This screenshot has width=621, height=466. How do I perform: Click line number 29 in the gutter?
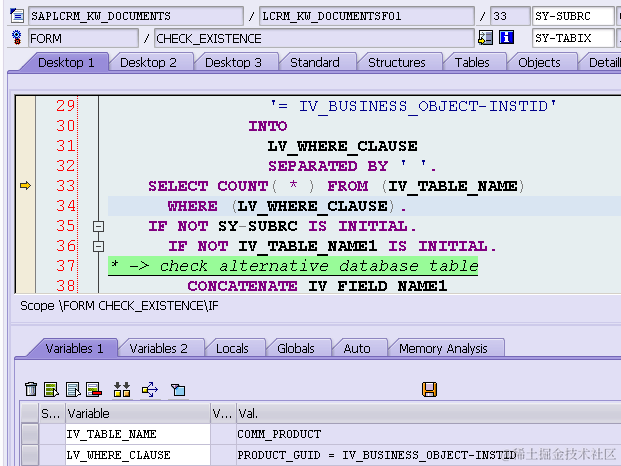click(65, 105)
